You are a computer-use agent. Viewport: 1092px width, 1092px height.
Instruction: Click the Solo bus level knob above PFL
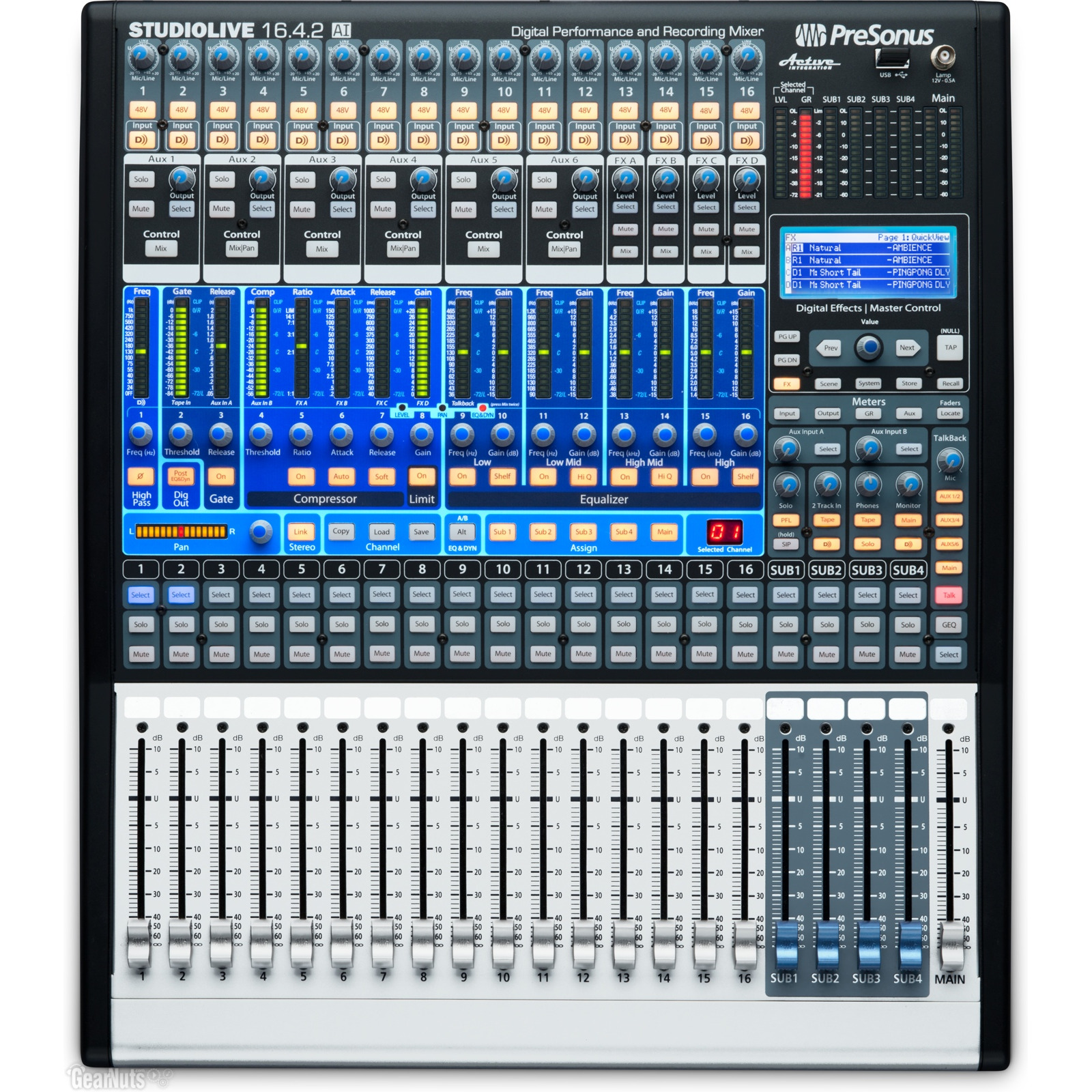coord(787,485)
